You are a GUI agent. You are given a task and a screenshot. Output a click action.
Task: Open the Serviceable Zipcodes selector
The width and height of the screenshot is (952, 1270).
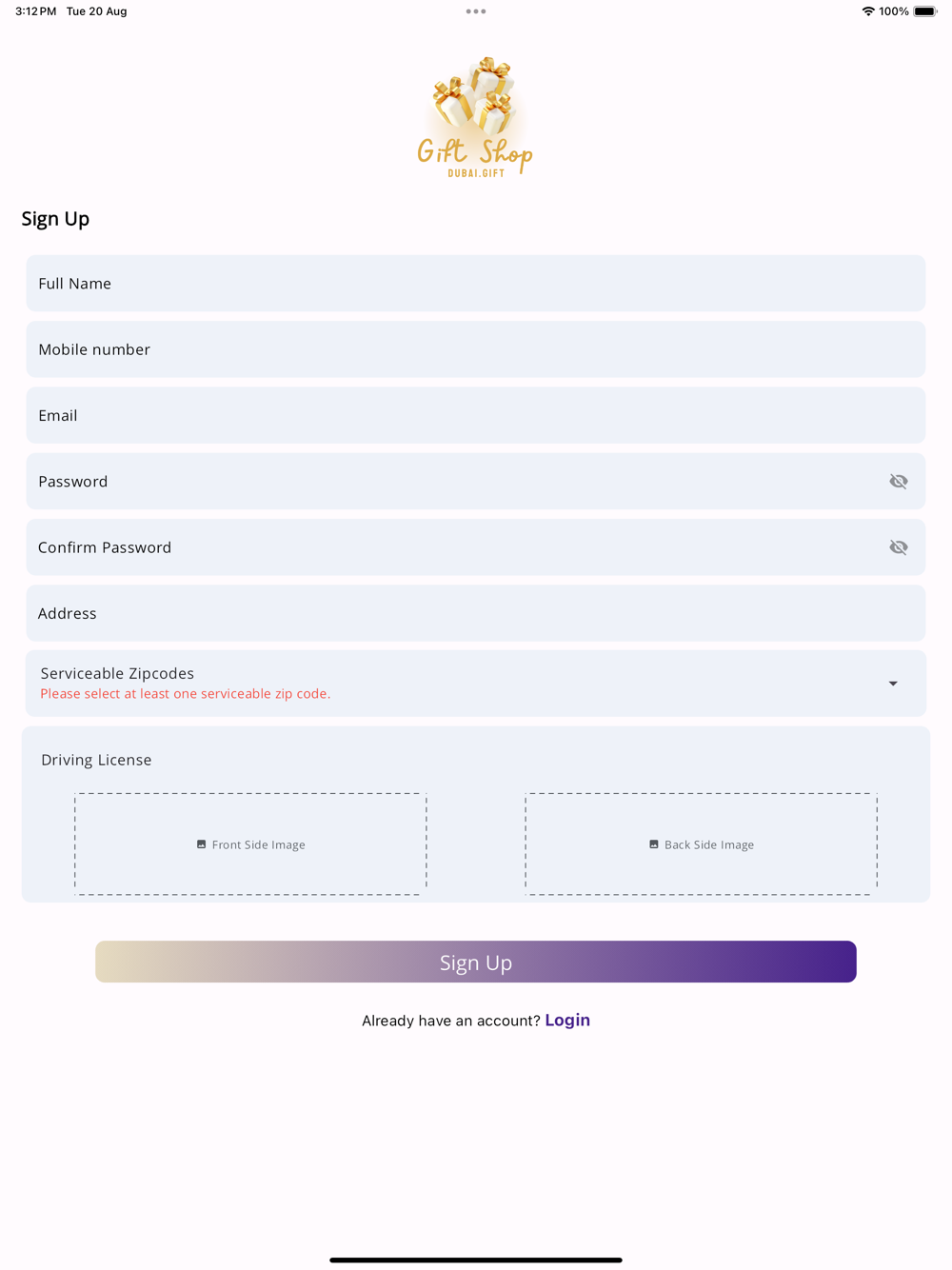tap(476, 684)
